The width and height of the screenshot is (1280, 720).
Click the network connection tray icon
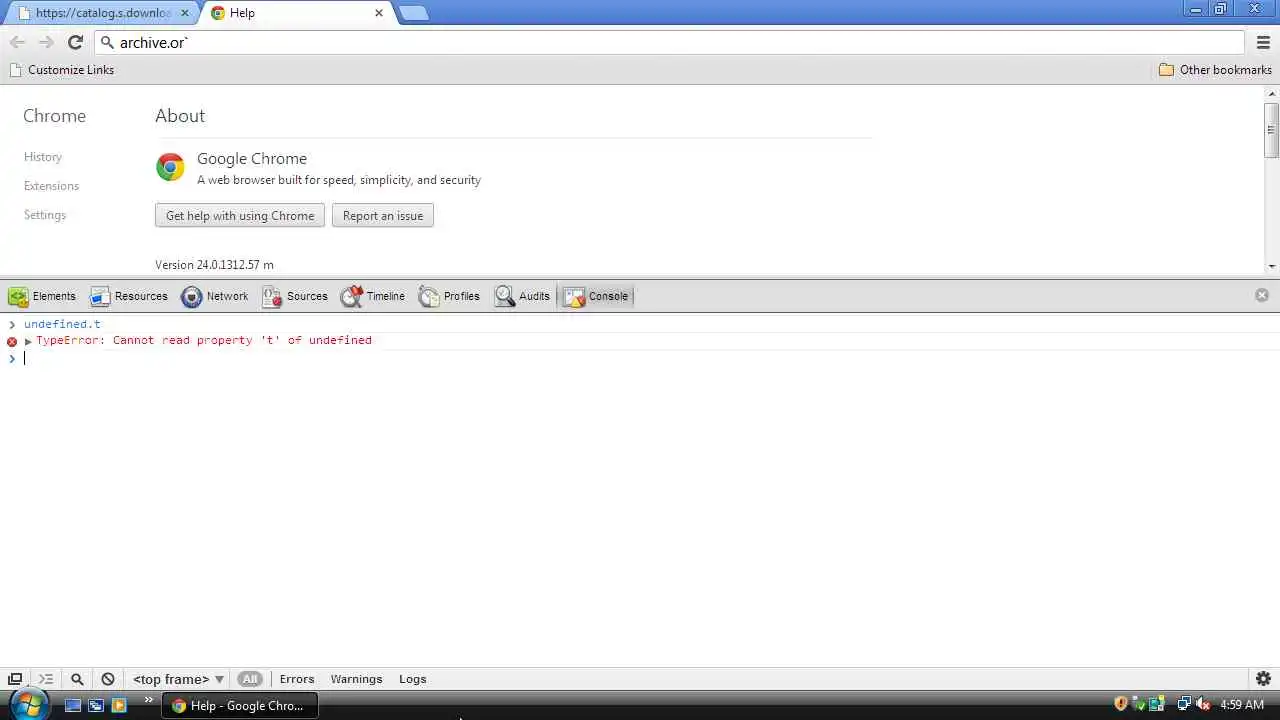(x=1185, y=705)
